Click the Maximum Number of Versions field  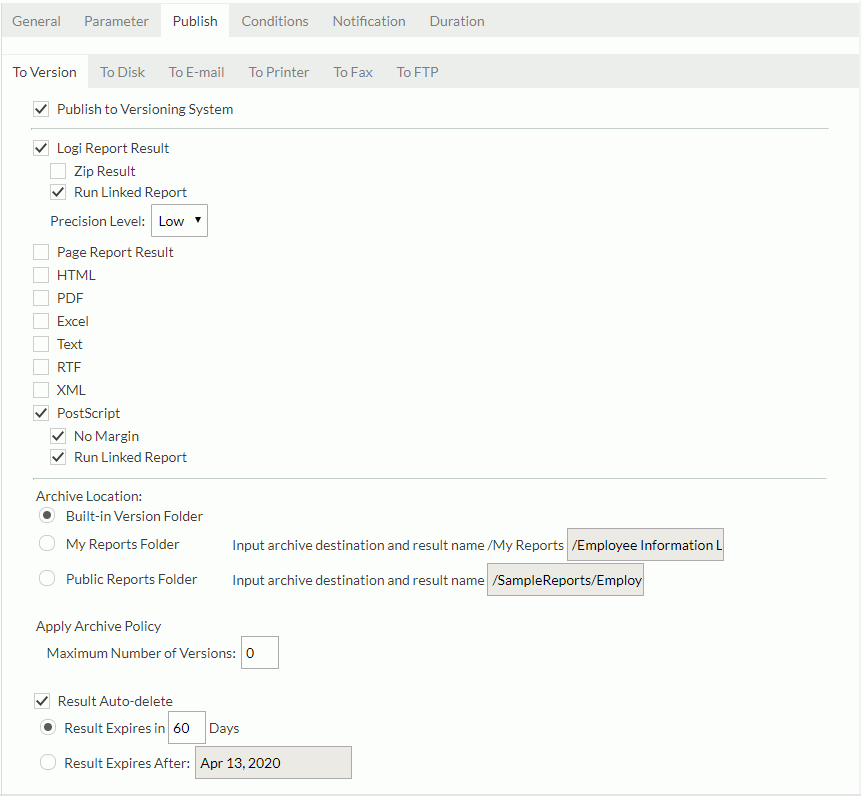click(x=259, y=652)
